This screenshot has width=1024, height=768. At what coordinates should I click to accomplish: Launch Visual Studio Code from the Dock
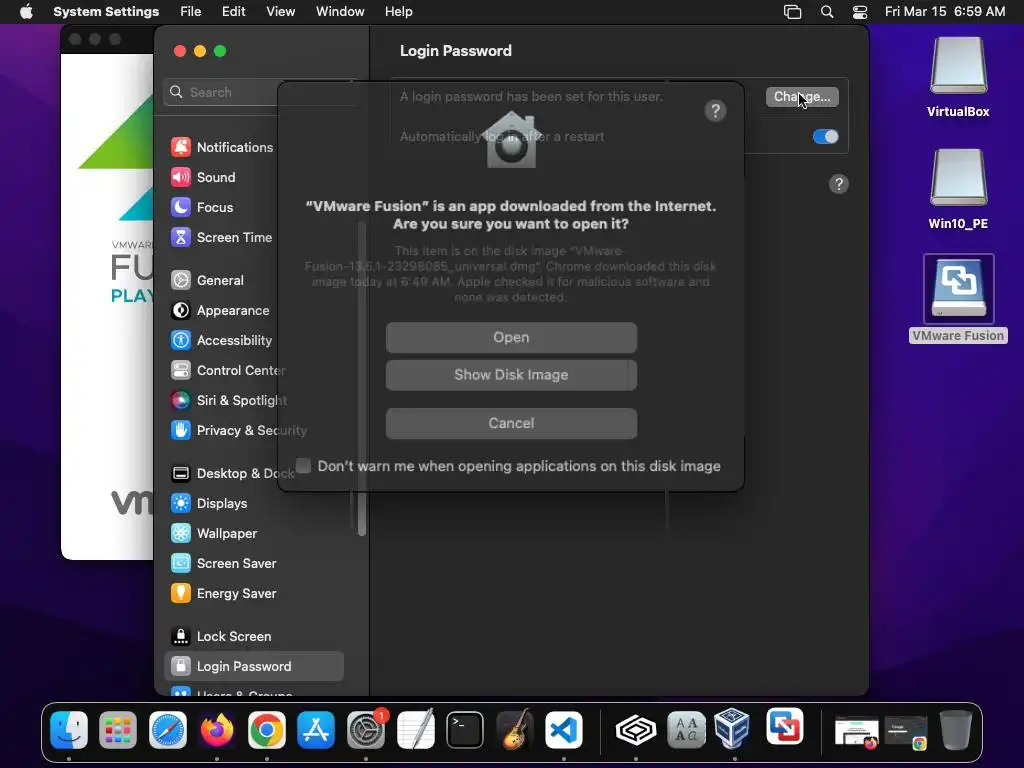[564, 729]
